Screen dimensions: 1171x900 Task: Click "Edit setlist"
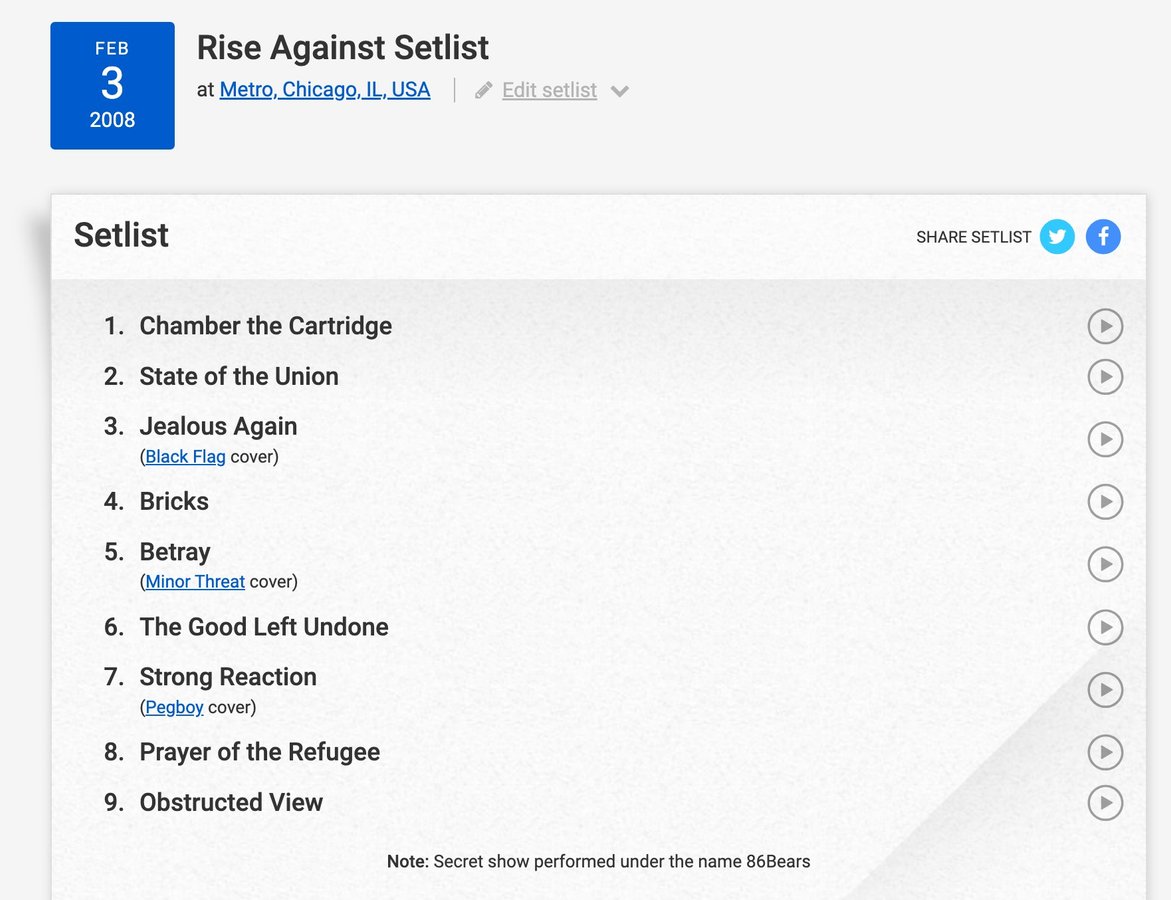549,89
